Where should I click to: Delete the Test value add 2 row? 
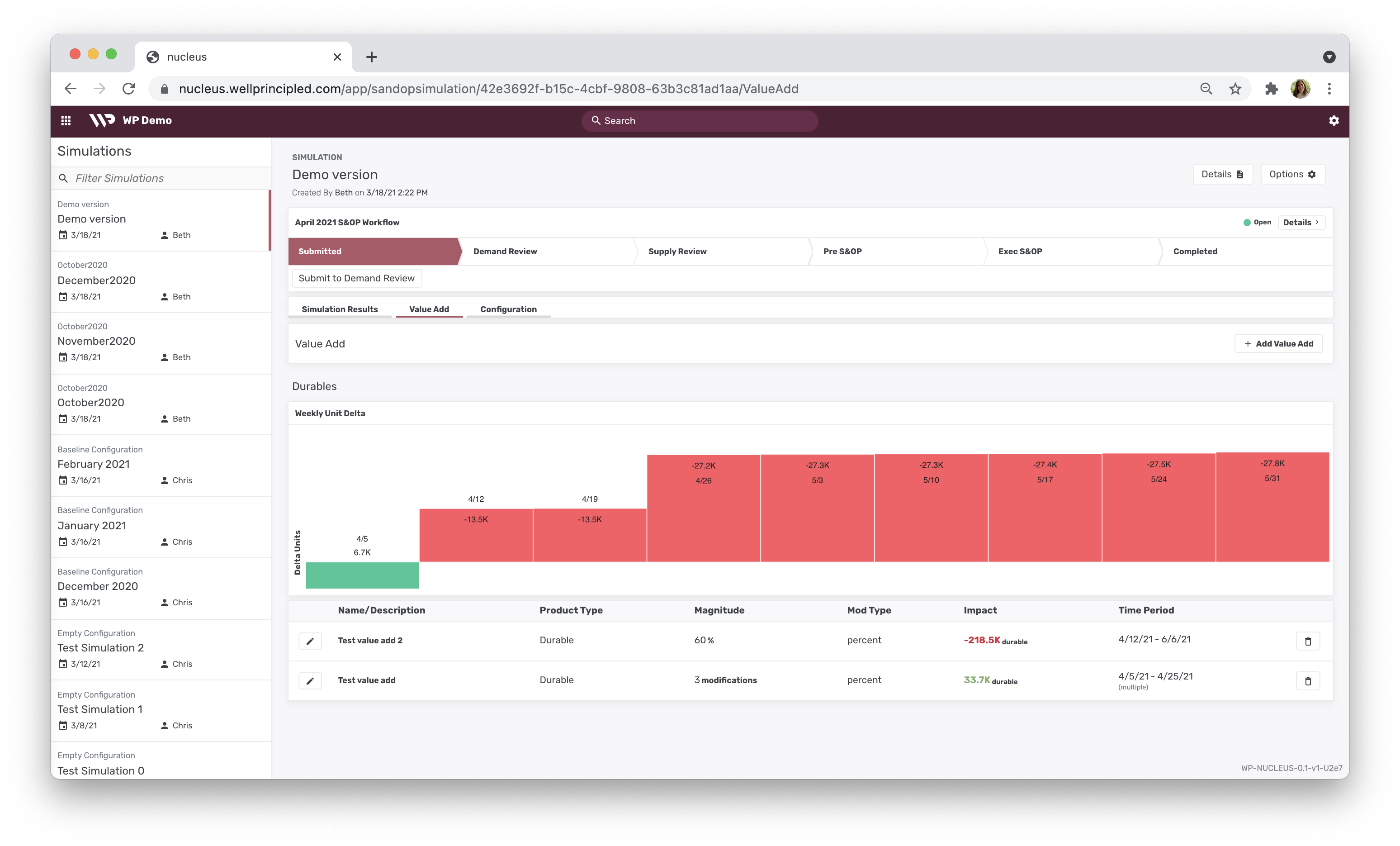coord(1309,641)
